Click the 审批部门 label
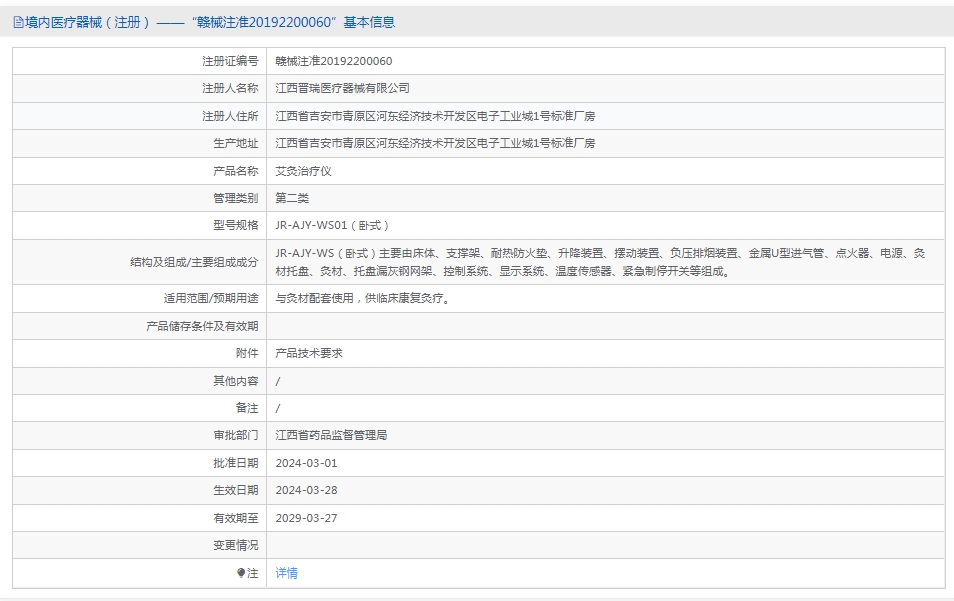The image size is (954, 601). (236, 435)
